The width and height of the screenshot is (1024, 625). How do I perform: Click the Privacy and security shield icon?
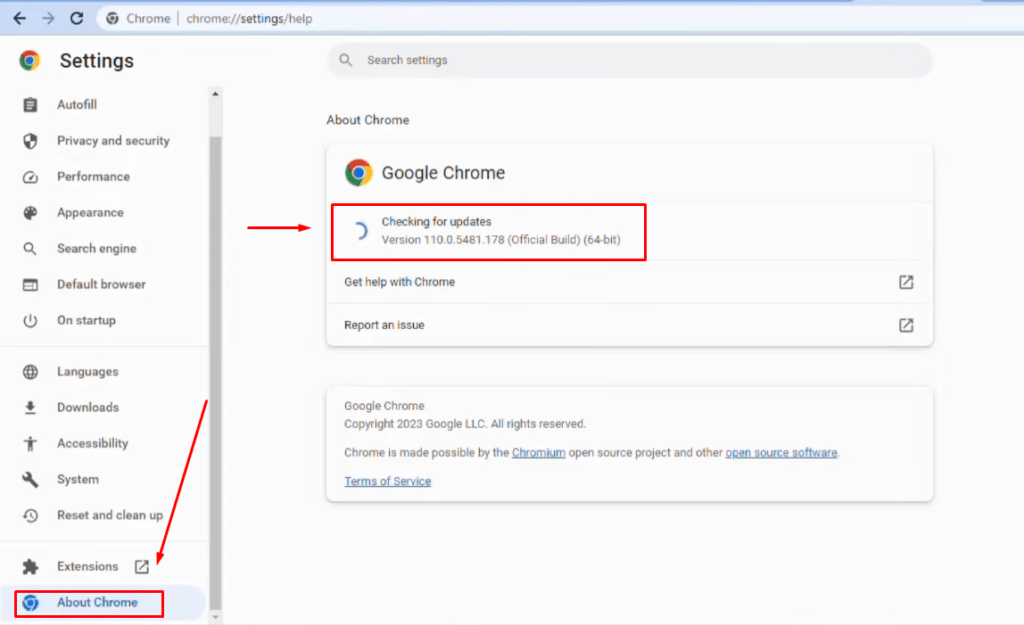click(x=30, y=140)
